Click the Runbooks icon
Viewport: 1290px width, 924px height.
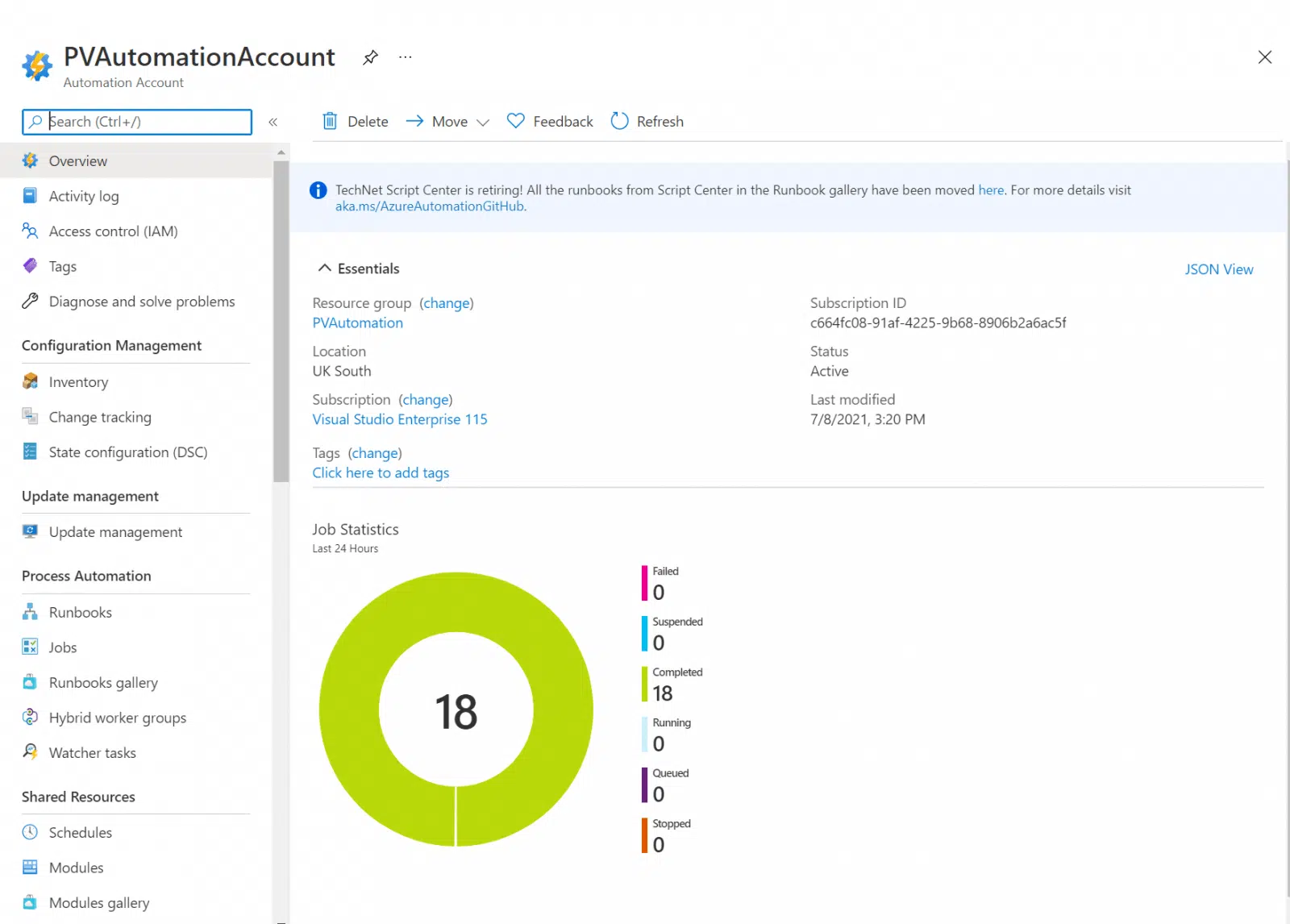(x=30, y=612)
